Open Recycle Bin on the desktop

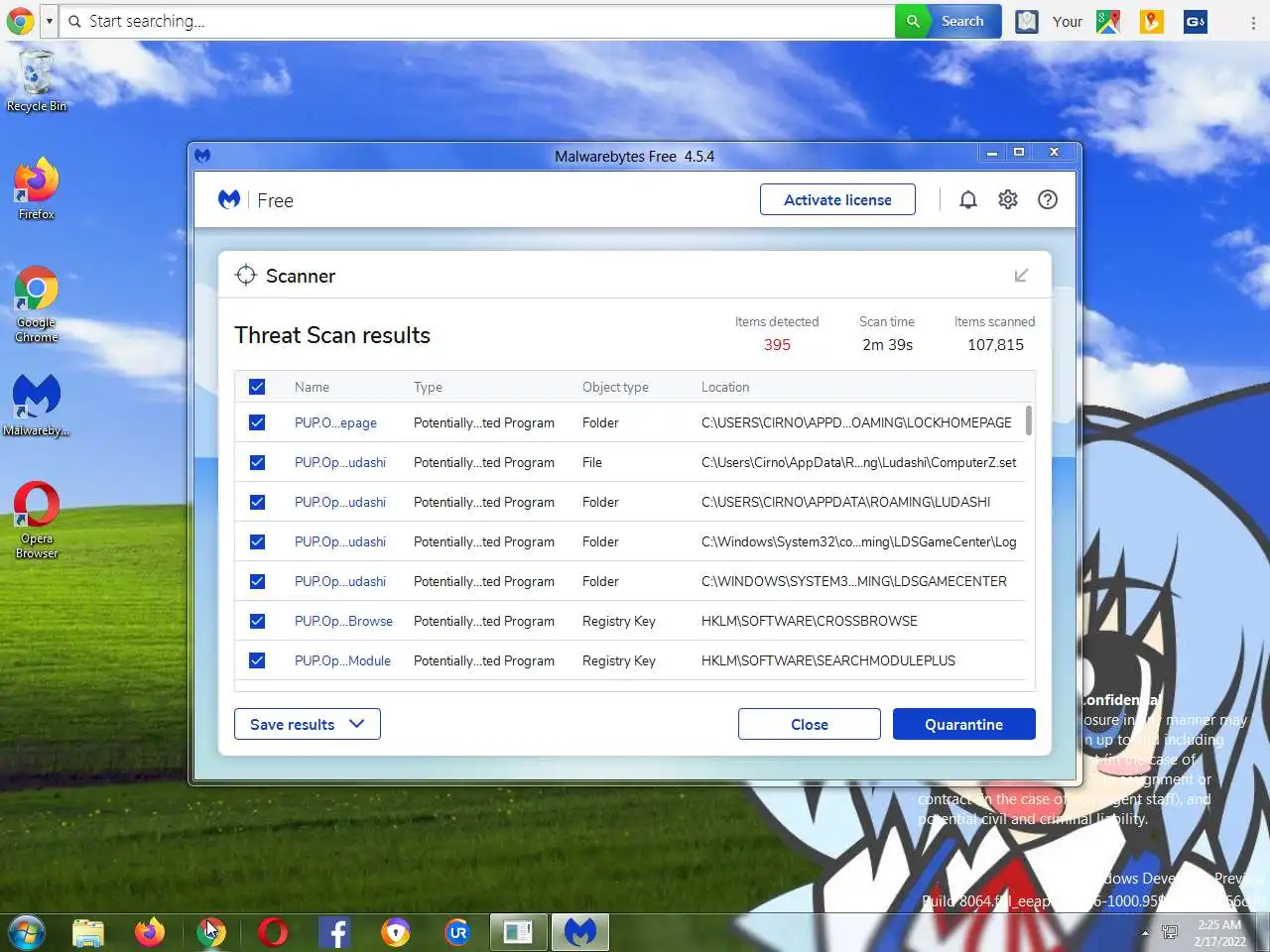pos(37,81)
